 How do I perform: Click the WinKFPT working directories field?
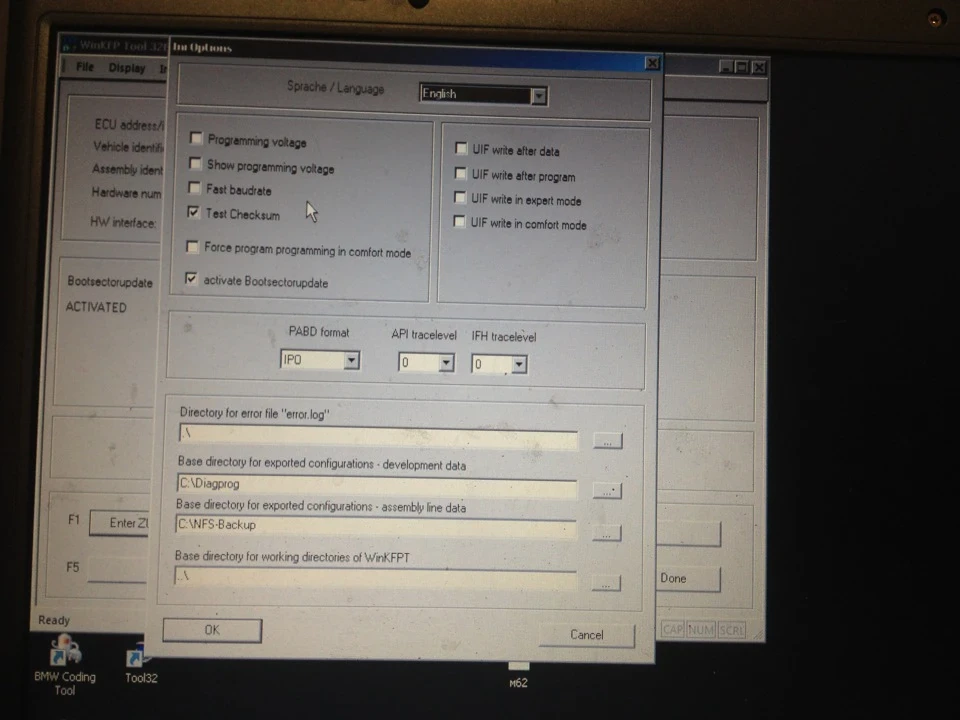[x=375, y=578]
